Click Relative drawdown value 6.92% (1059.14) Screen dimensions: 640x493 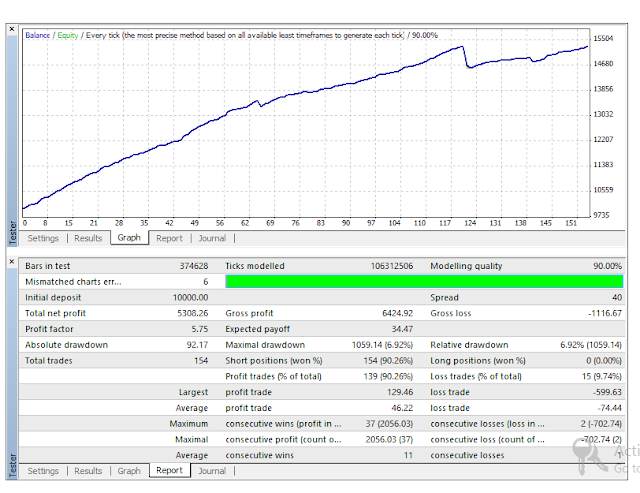pyautogui.click(x=591, y=345)
